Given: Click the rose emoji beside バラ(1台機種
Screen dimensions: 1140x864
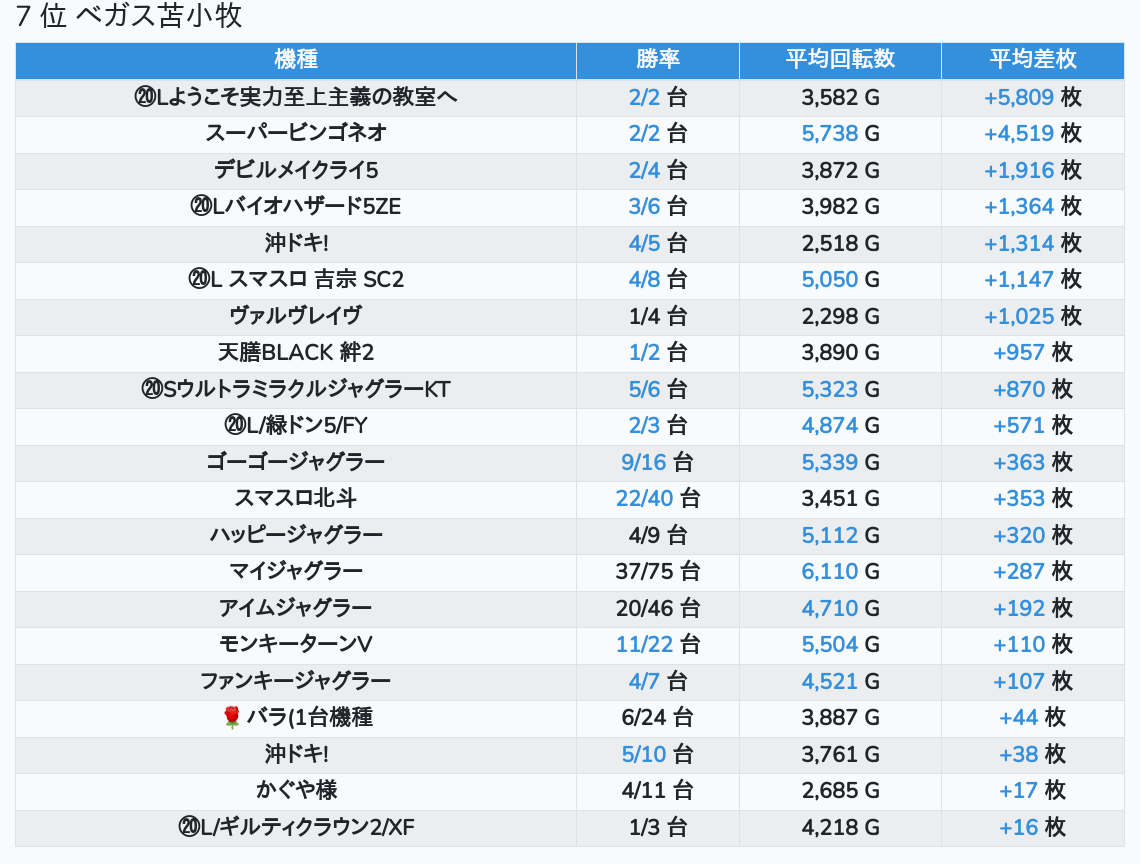Looking at the screenshot, I should (x=231, y=718).
